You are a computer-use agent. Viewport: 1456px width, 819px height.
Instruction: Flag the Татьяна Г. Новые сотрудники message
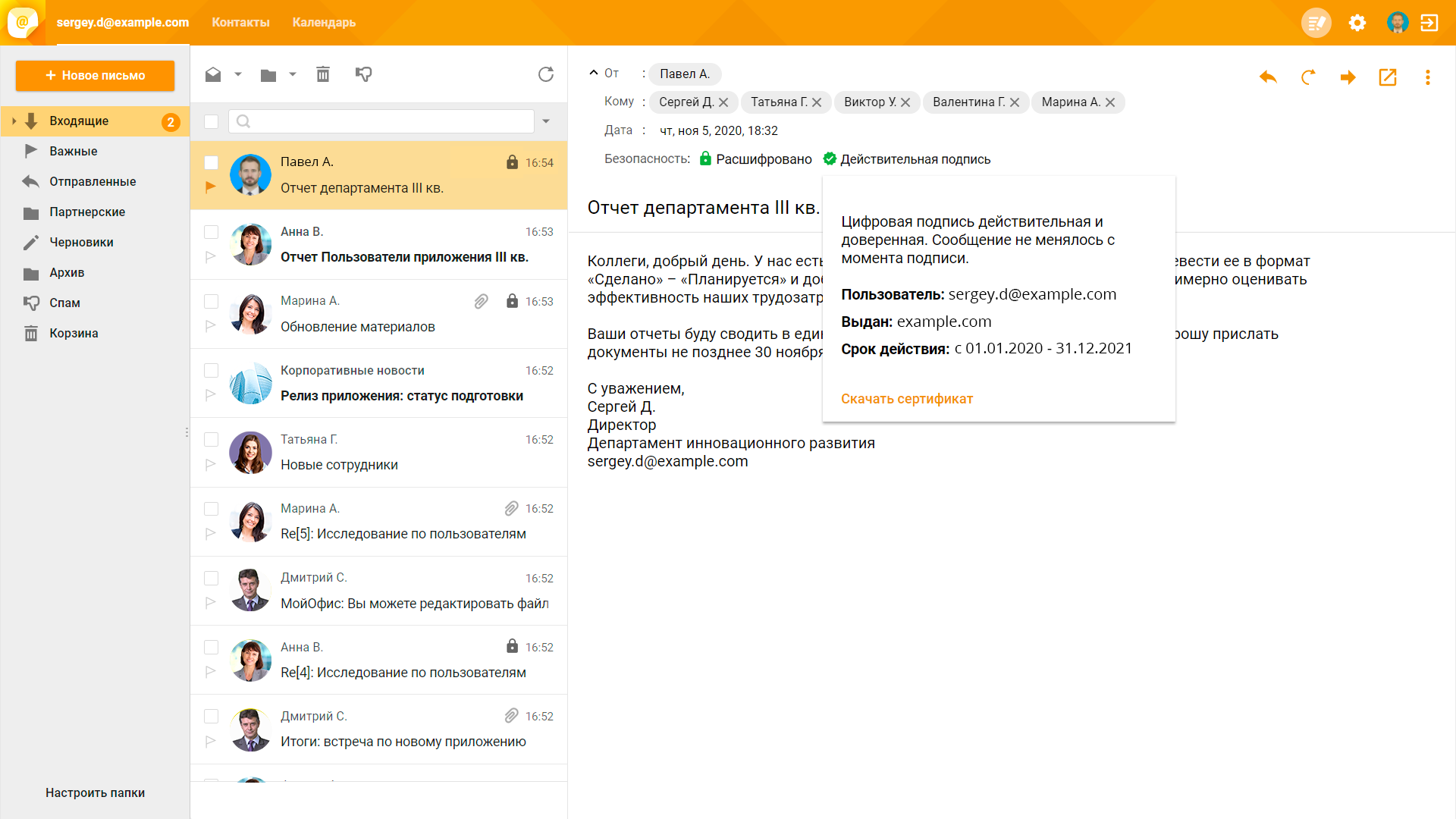pos(211,464)
